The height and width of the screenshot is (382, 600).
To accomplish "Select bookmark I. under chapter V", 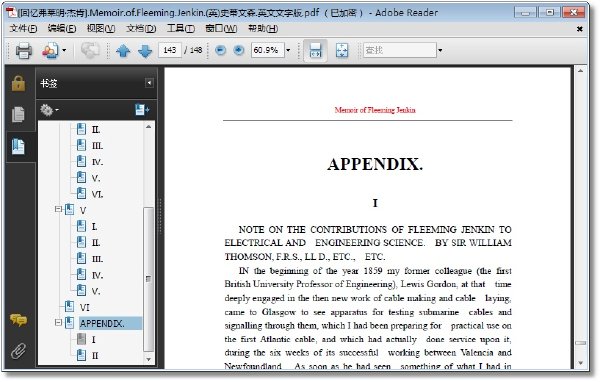I will click(x=95, y=227).
